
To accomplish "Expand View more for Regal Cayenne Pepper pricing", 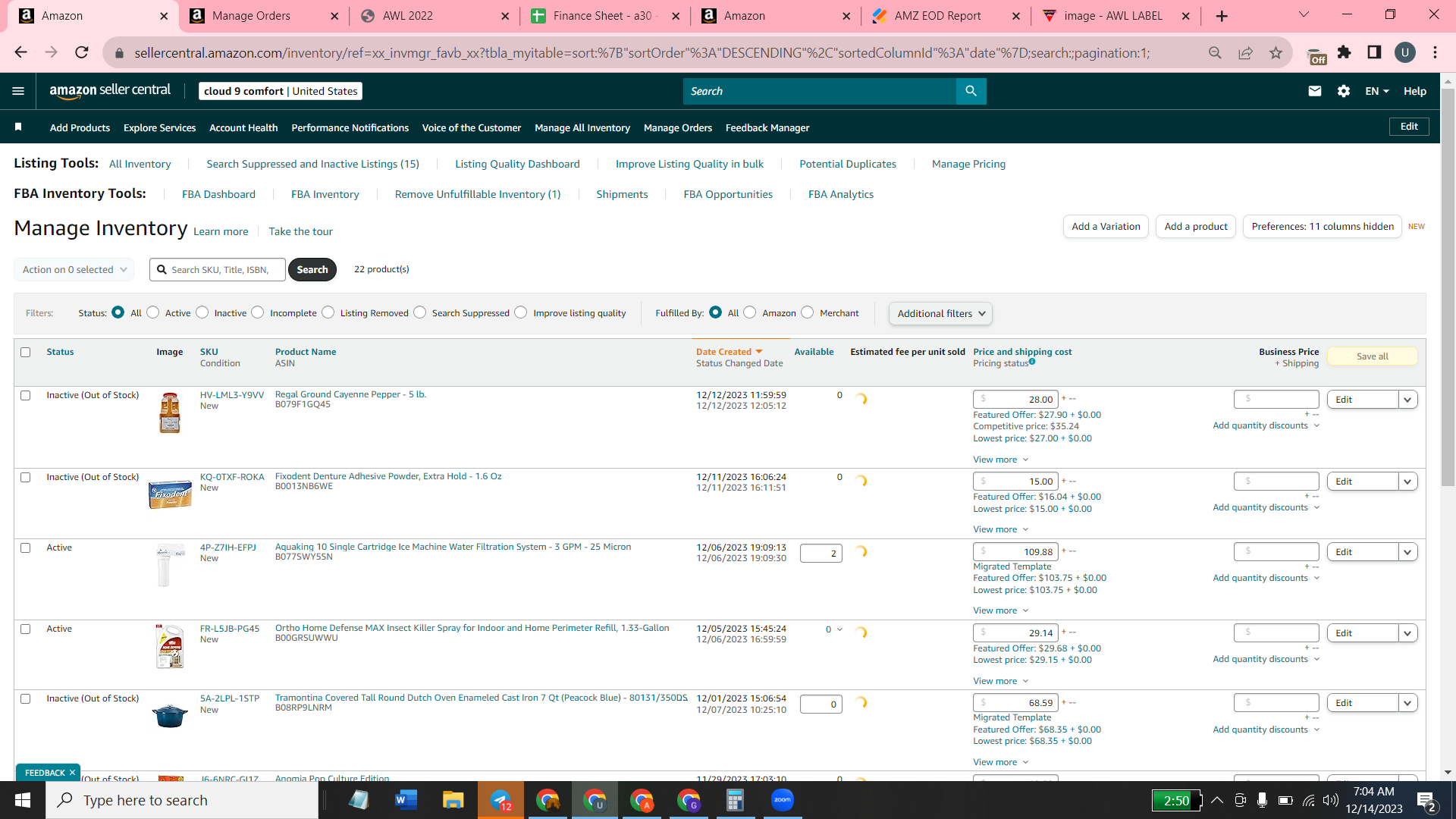I will pos(1001,460).
